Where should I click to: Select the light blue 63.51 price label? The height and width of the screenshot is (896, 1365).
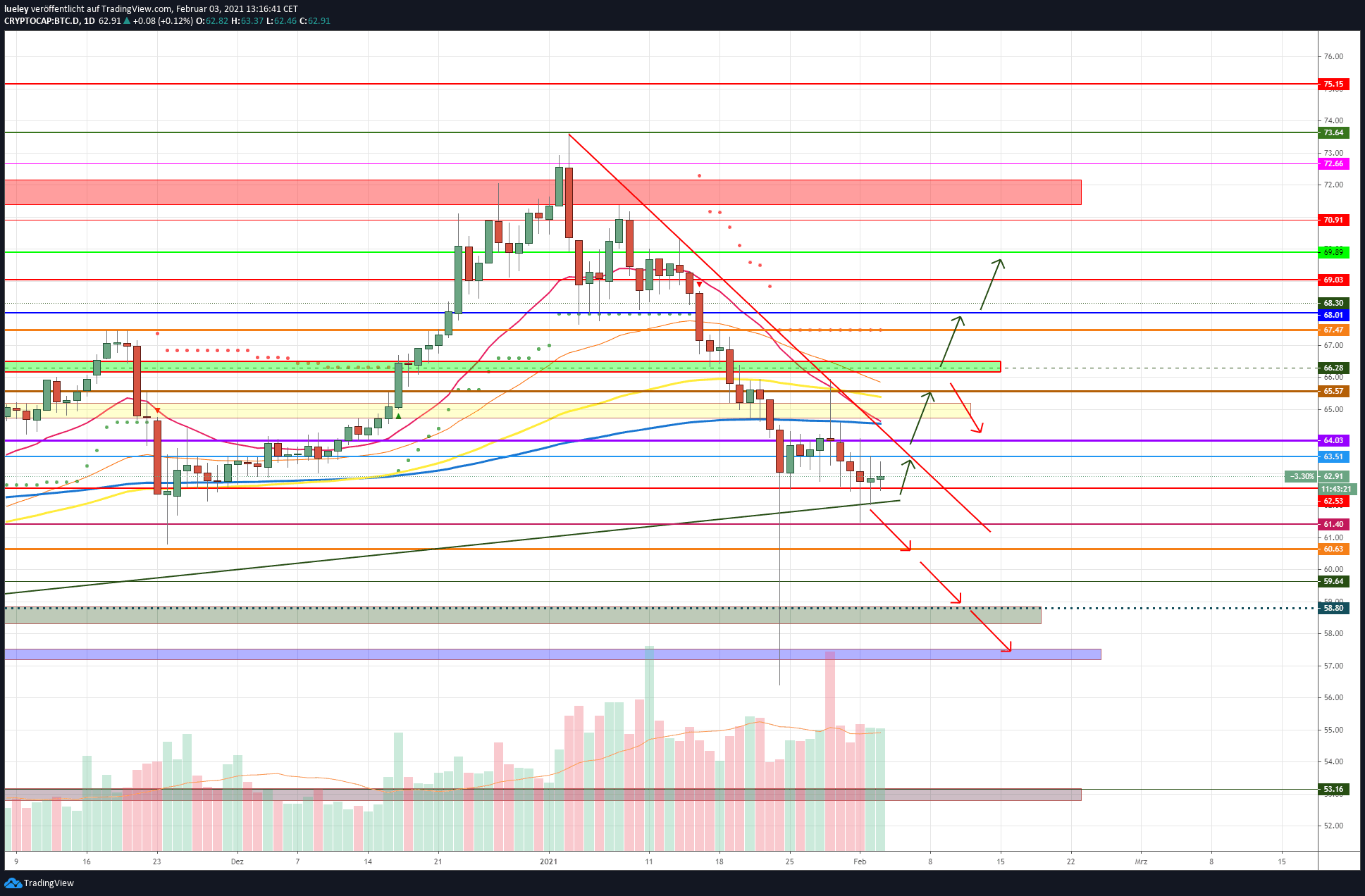coord(1333,456)
